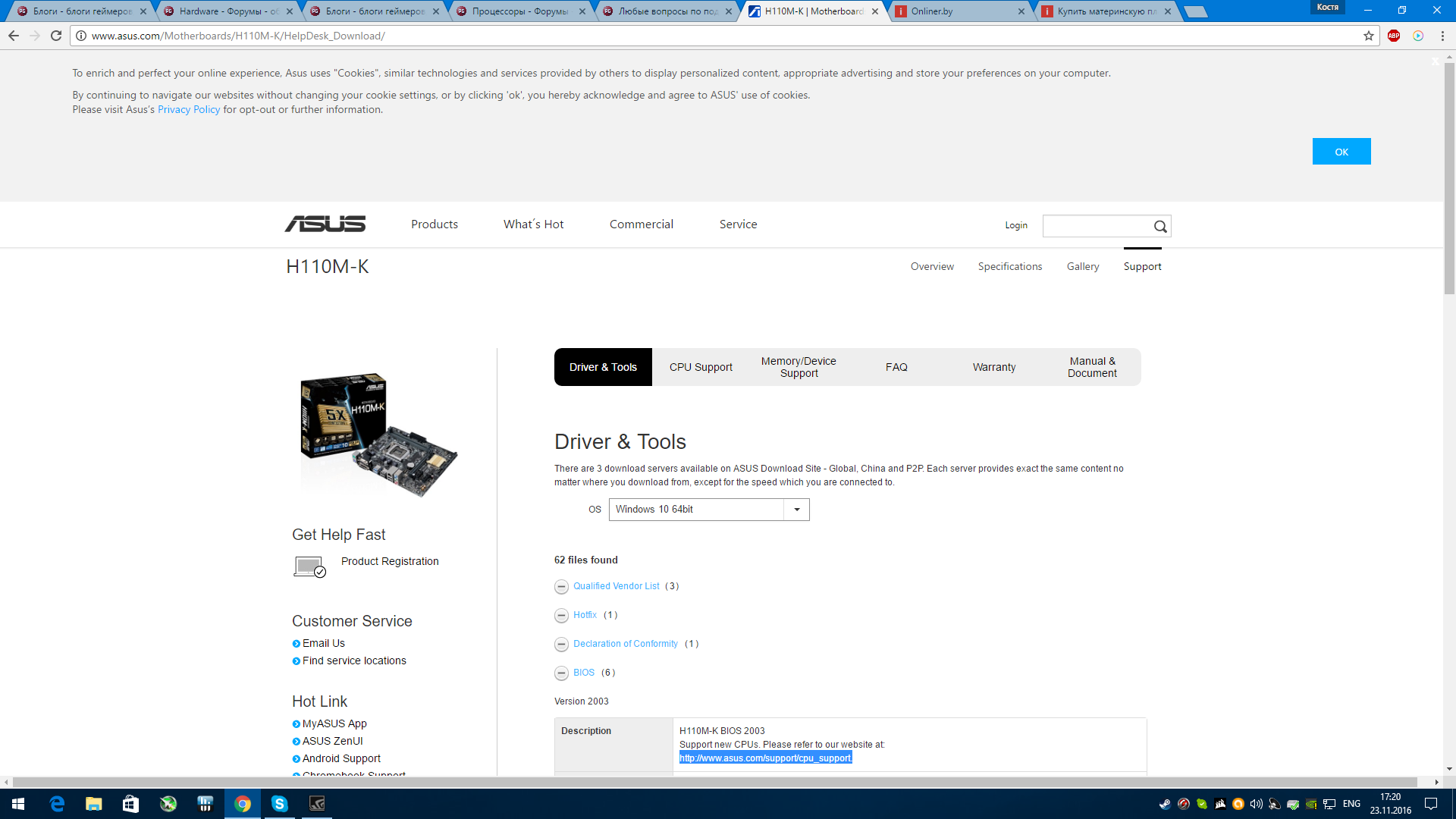
Task: Open the Action Center notifications icon
Action: [x=1431, y=804]
